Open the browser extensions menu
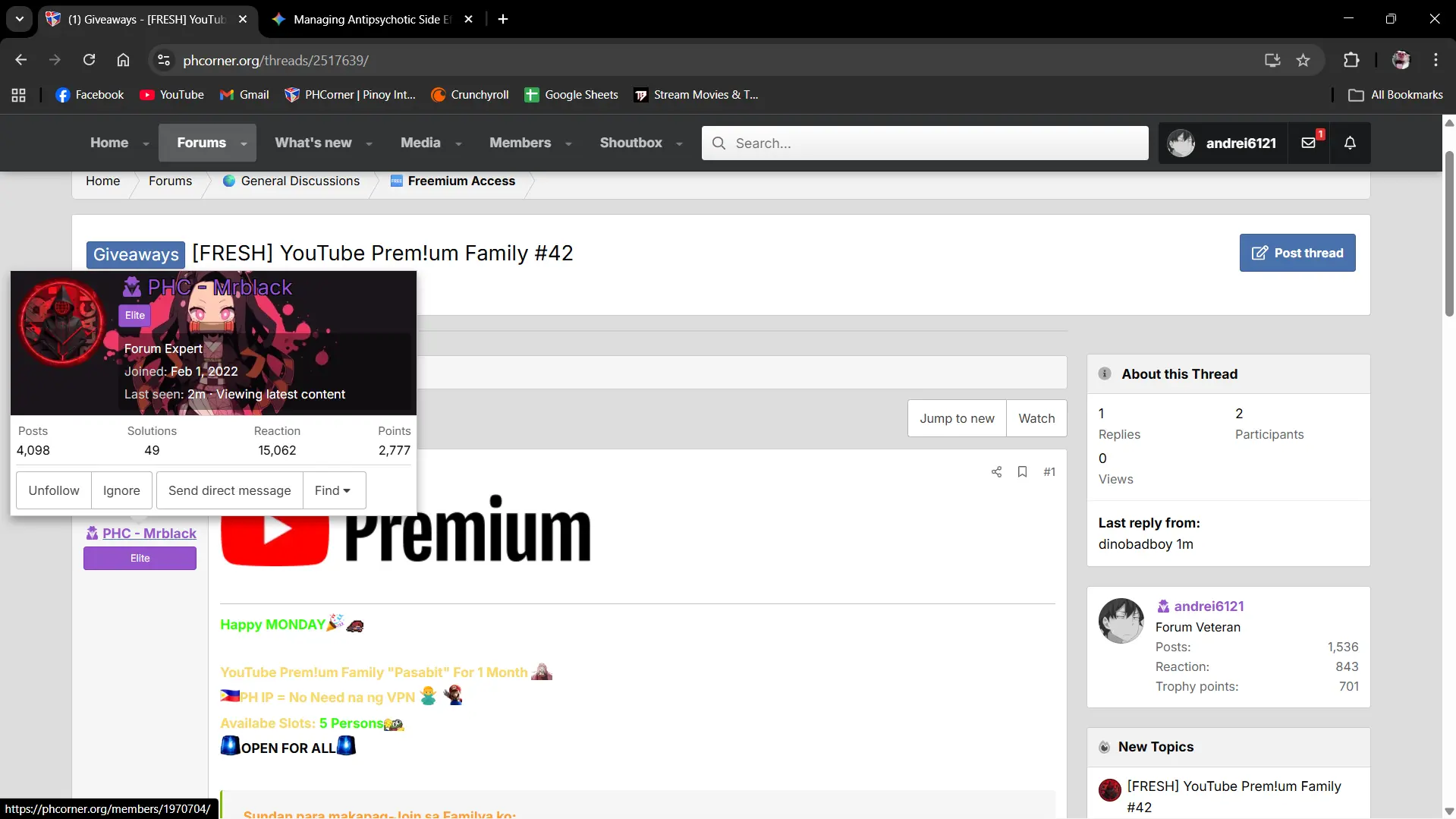 click(1351, 60)
